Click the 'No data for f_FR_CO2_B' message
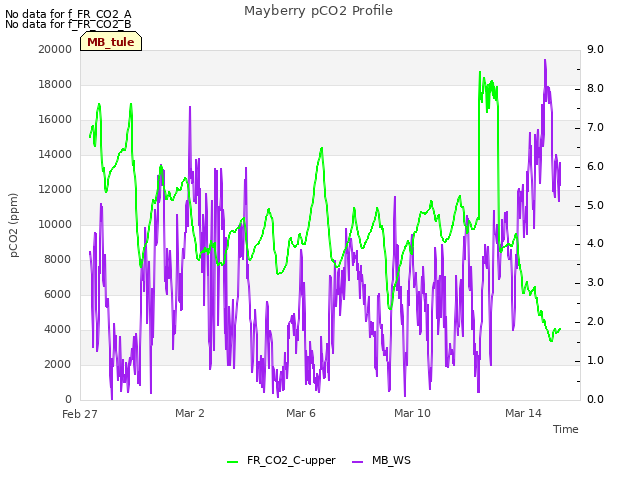Screen dimensions: 640x480 coord(68,24)
